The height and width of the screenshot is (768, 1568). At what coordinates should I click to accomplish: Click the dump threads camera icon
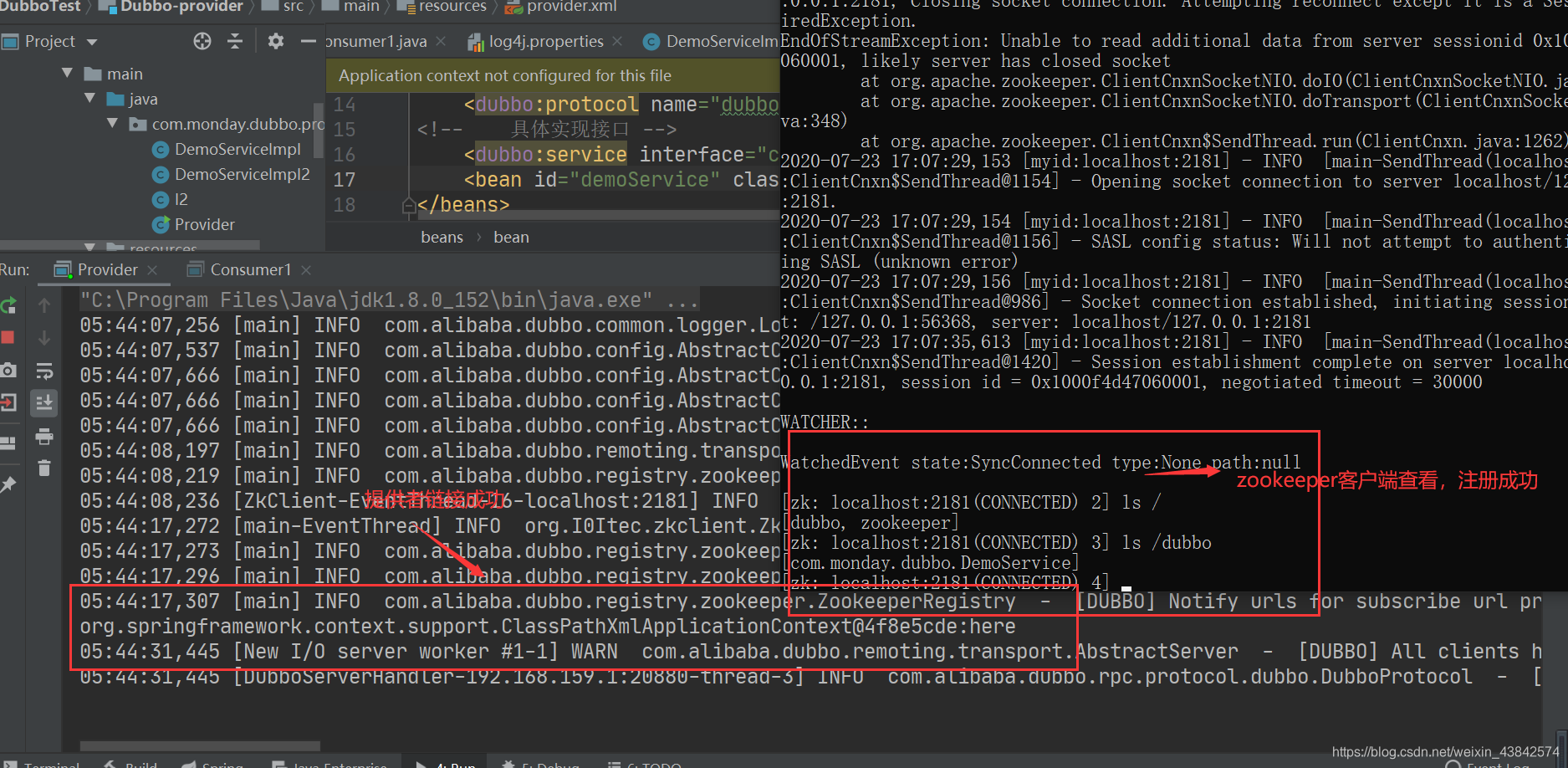8,371
